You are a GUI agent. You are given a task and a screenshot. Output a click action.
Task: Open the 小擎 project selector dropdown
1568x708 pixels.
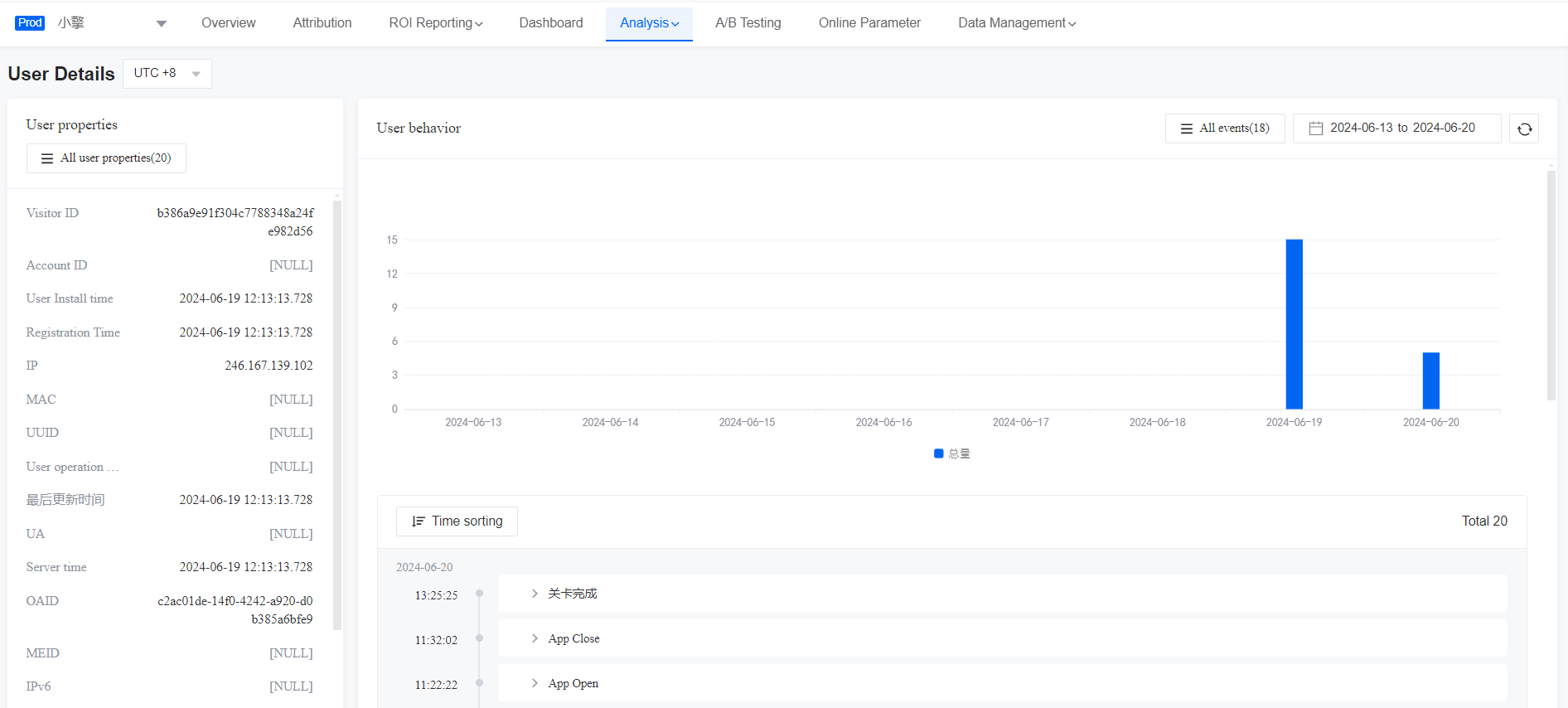point(161,24)
